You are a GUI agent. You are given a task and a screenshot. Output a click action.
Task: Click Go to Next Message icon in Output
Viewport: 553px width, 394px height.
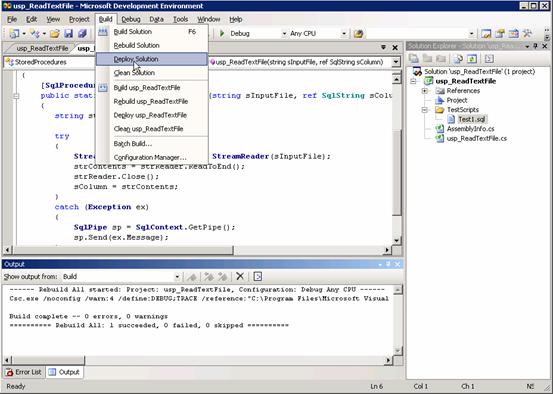[222, 277]
